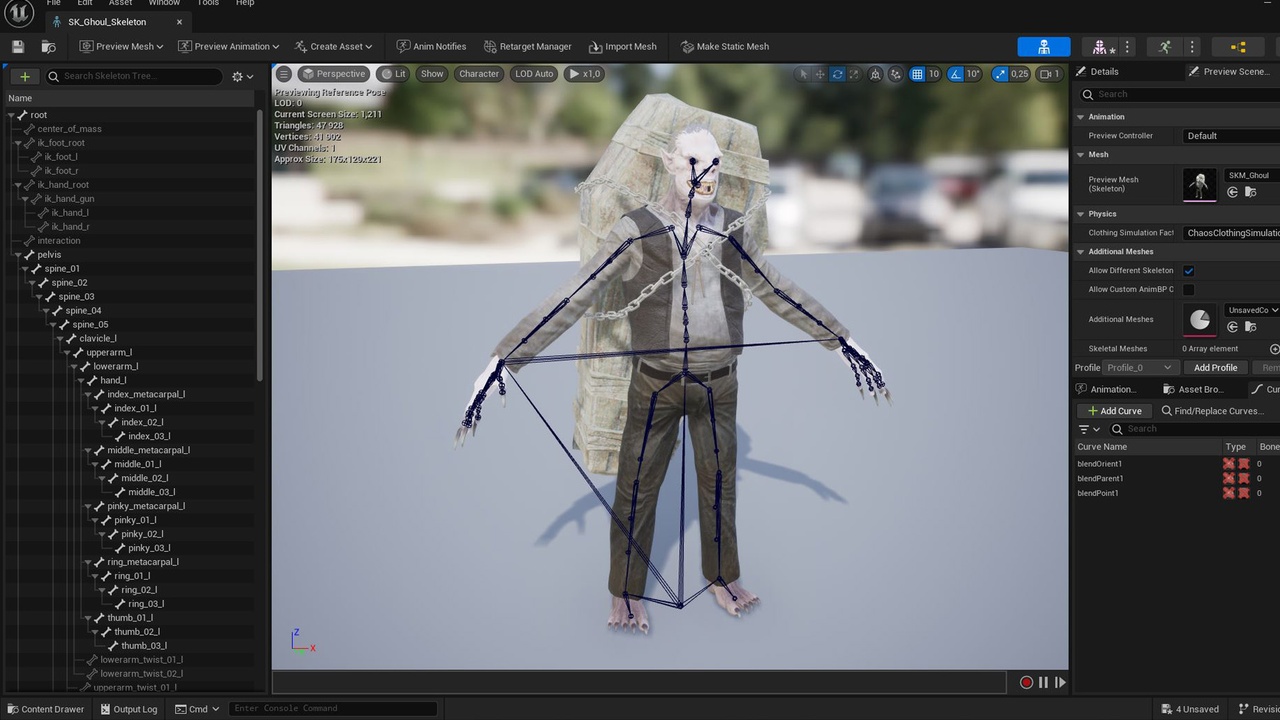Open the Content Drawer
Image resolution: width=1280 pixels, height=720 pixels.
(x=46, y=709)
